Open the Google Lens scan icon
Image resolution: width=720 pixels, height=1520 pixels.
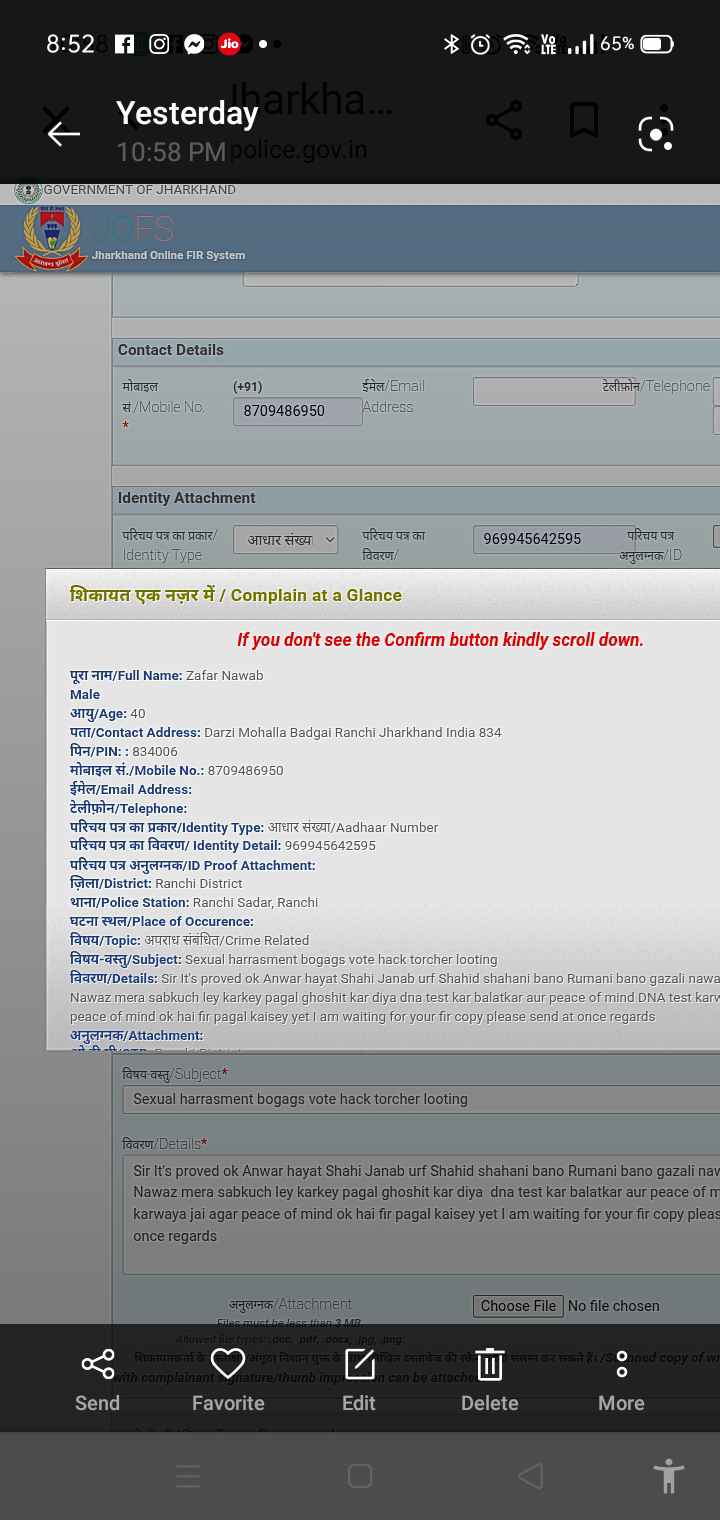pyautogui.click(x=656, y=133)
